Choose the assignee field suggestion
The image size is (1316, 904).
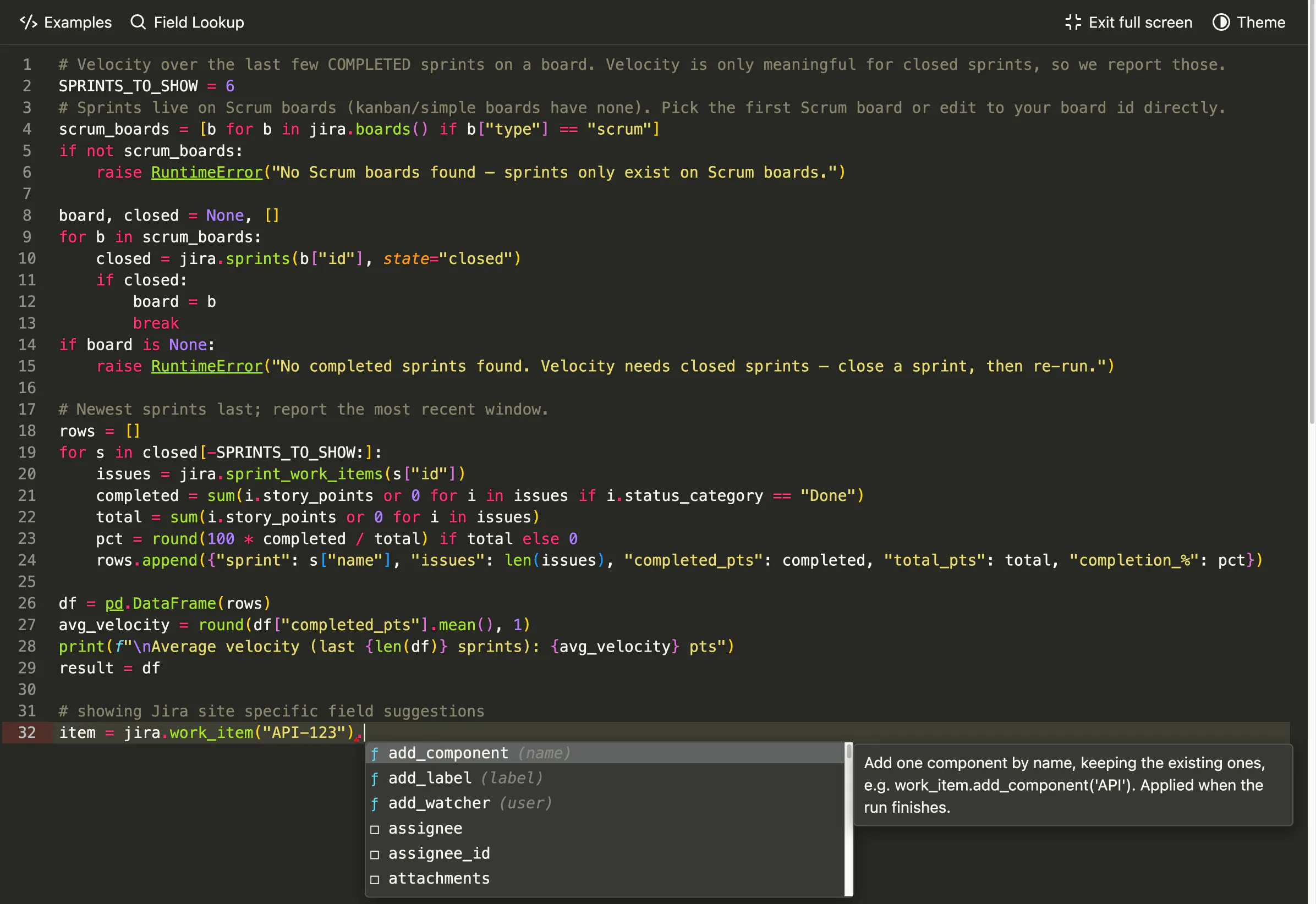tap(605, 829)
